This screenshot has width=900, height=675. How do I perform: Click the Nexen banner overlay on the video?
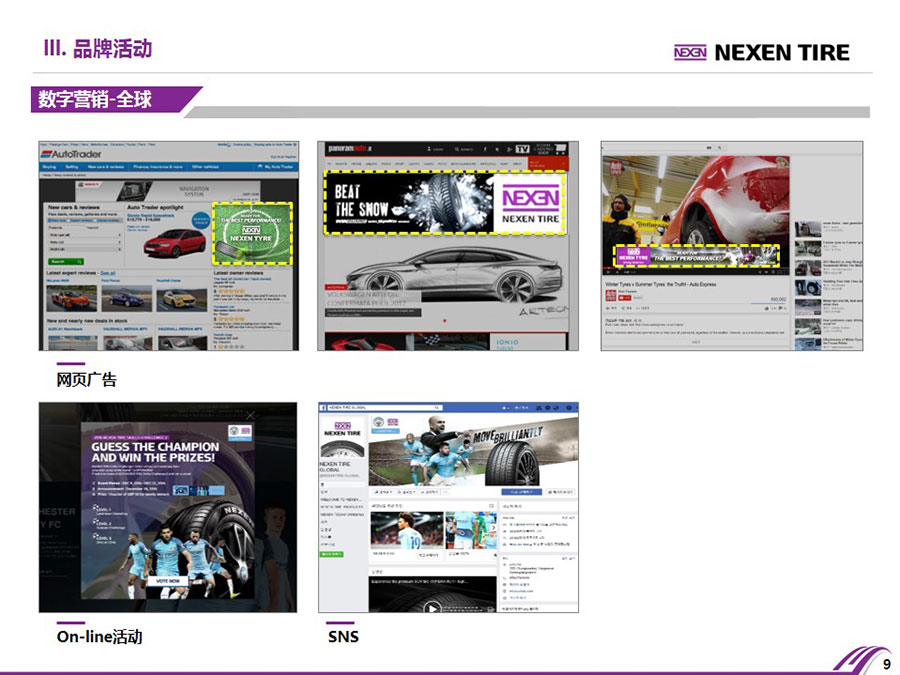tap(697, 255)
